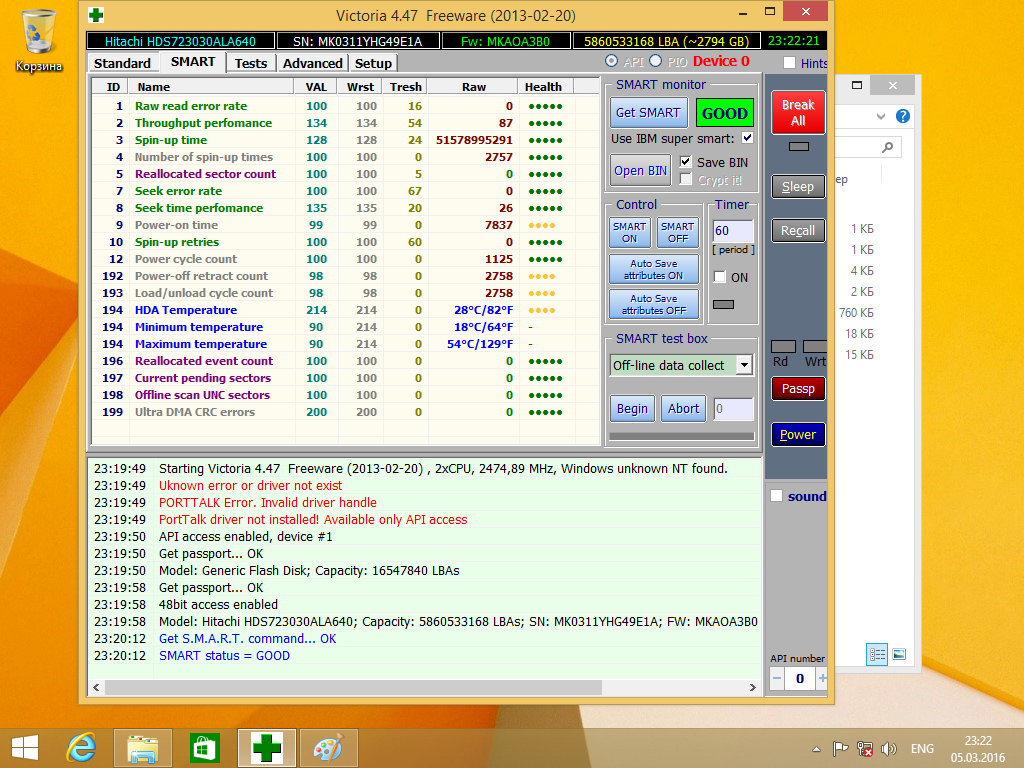Click the search magnifier in Explorer window
1024x768 pixels.
click(x=887, y=148)
